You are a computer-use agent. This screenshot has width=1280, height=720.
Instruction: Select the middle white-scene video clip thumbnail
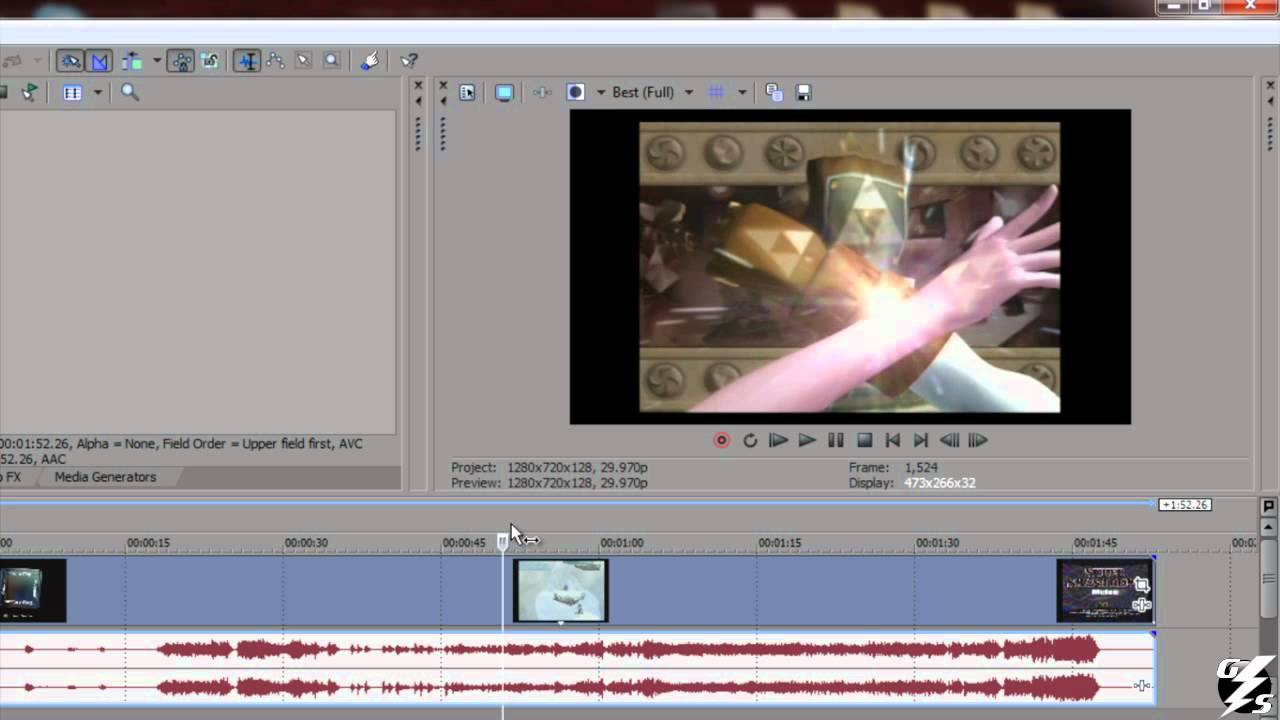click(560, 591)
